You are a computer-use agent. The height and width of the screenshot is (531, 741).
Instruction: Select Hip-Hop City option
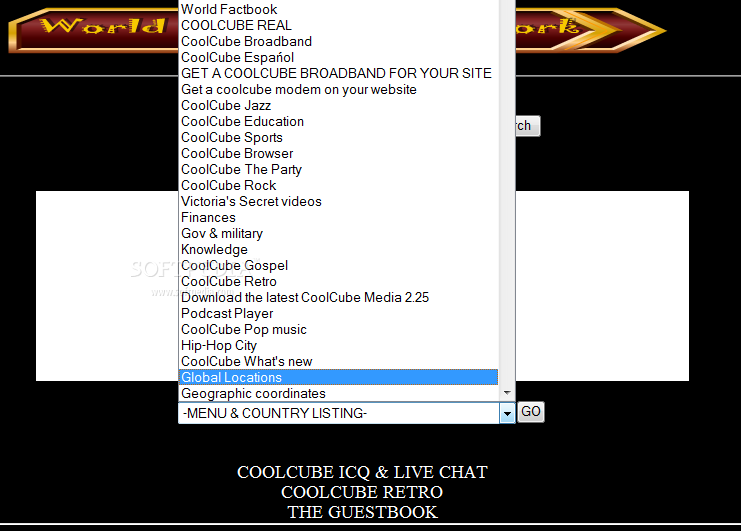(x=338, y=345)
